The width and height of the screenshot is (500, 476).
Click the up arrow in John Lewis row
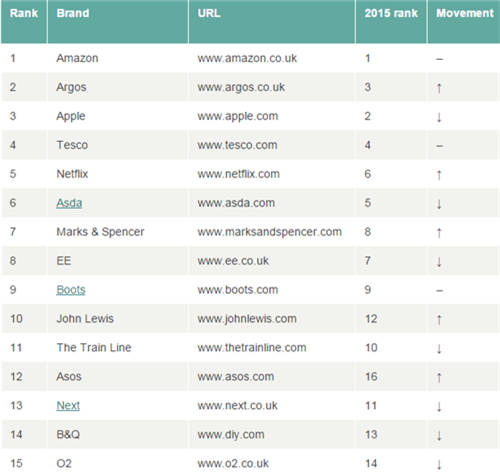439,319
